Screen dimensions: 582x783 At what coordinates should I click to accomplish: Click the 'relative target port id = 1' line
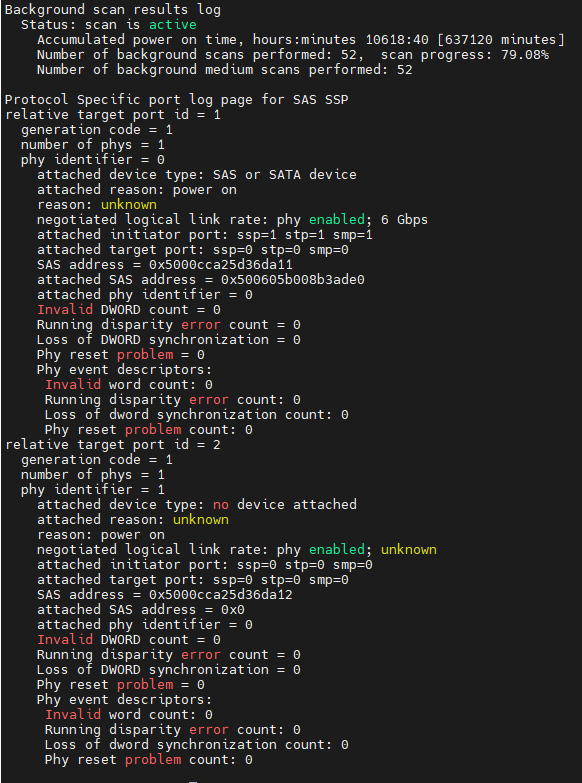click(112, 114)
